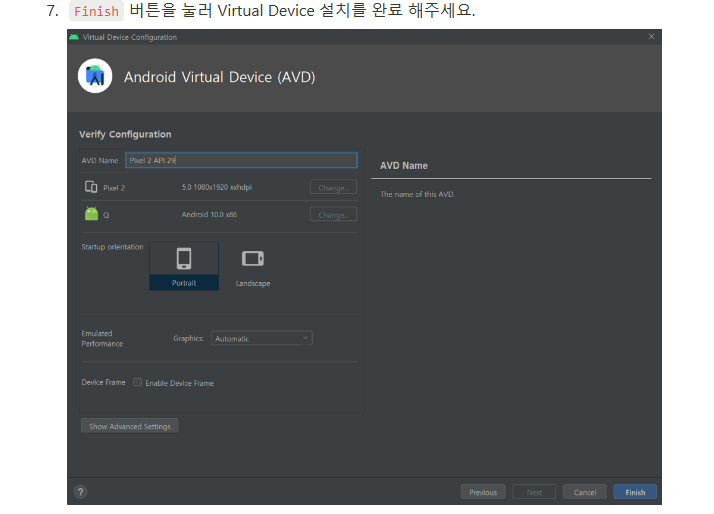This screenshot has width=714, height=514.
Task: Click the red 'Finish' code label above the dialog
Action: point(96,11)
